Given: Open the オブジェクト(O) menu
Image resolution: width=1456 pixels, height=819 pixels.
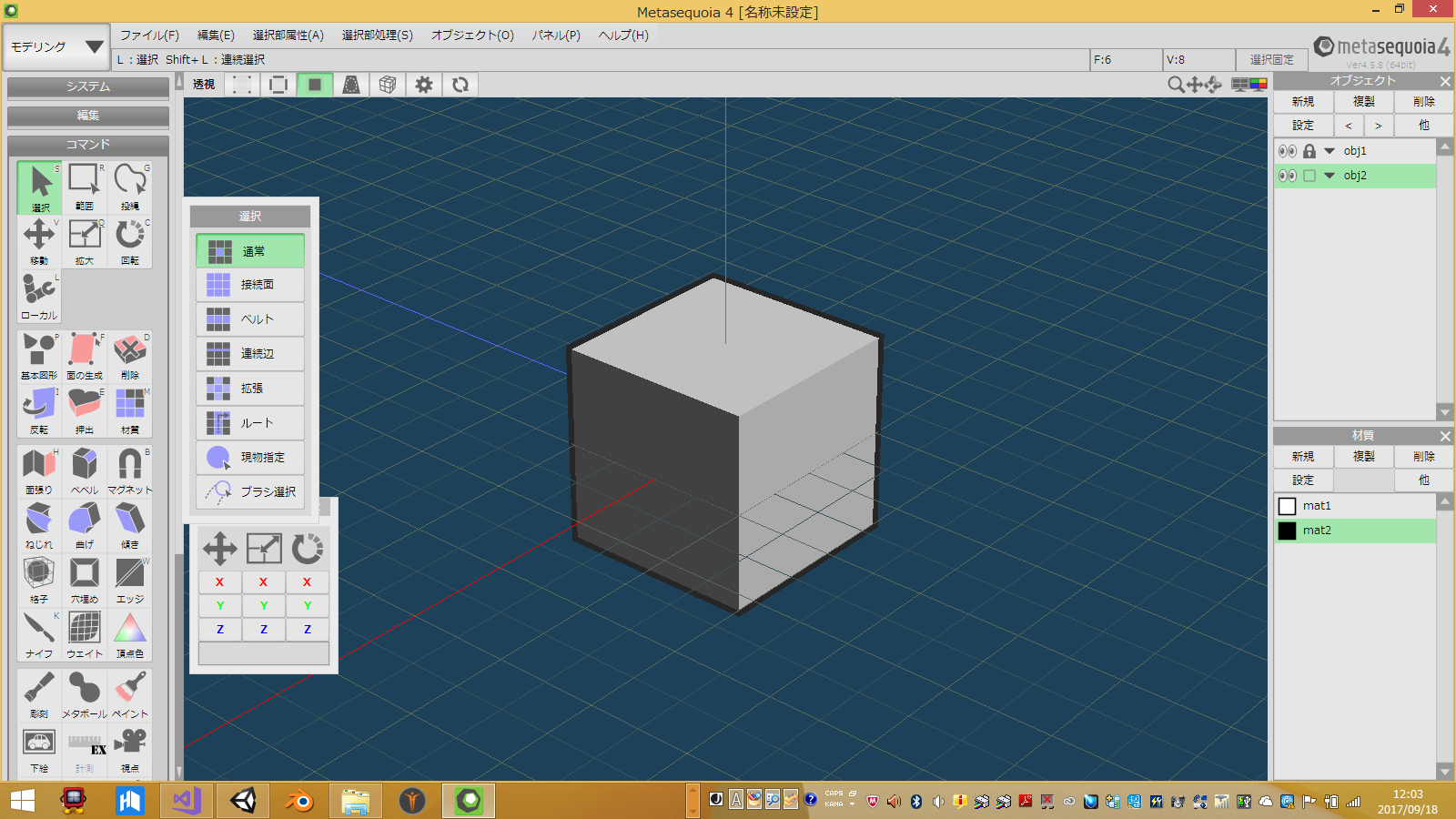Looking at the screenshot, I should 472,35.
